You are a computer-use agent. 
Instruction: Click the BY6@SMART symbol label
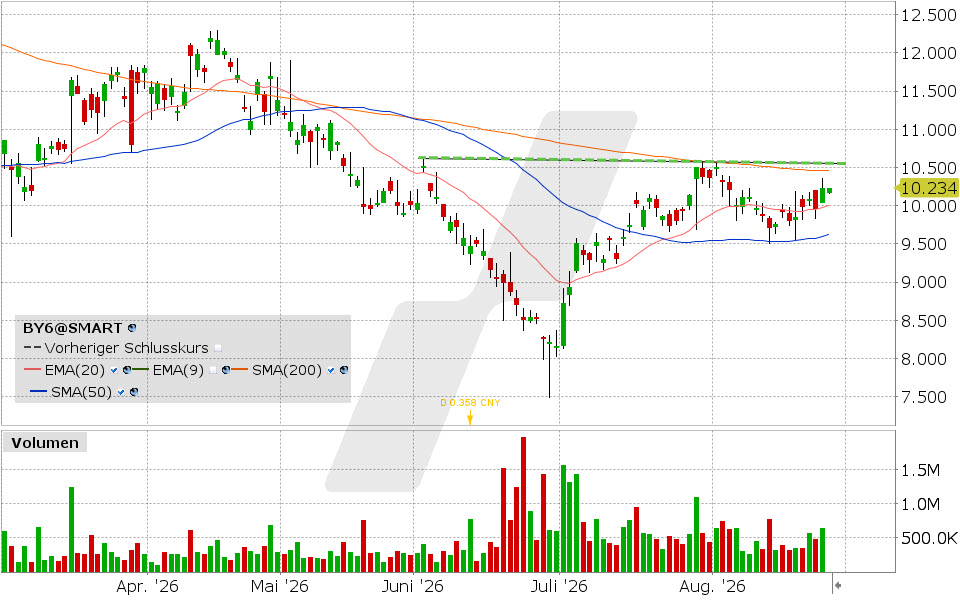coord(72,328)
